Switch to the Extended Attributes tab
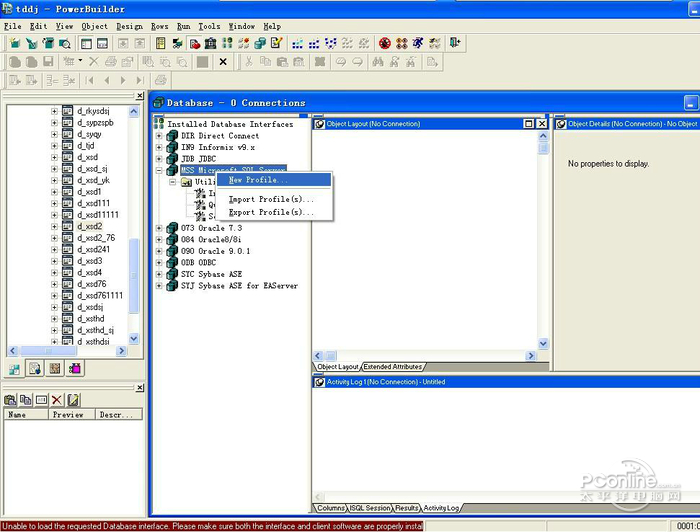 [x=393, y=367]
